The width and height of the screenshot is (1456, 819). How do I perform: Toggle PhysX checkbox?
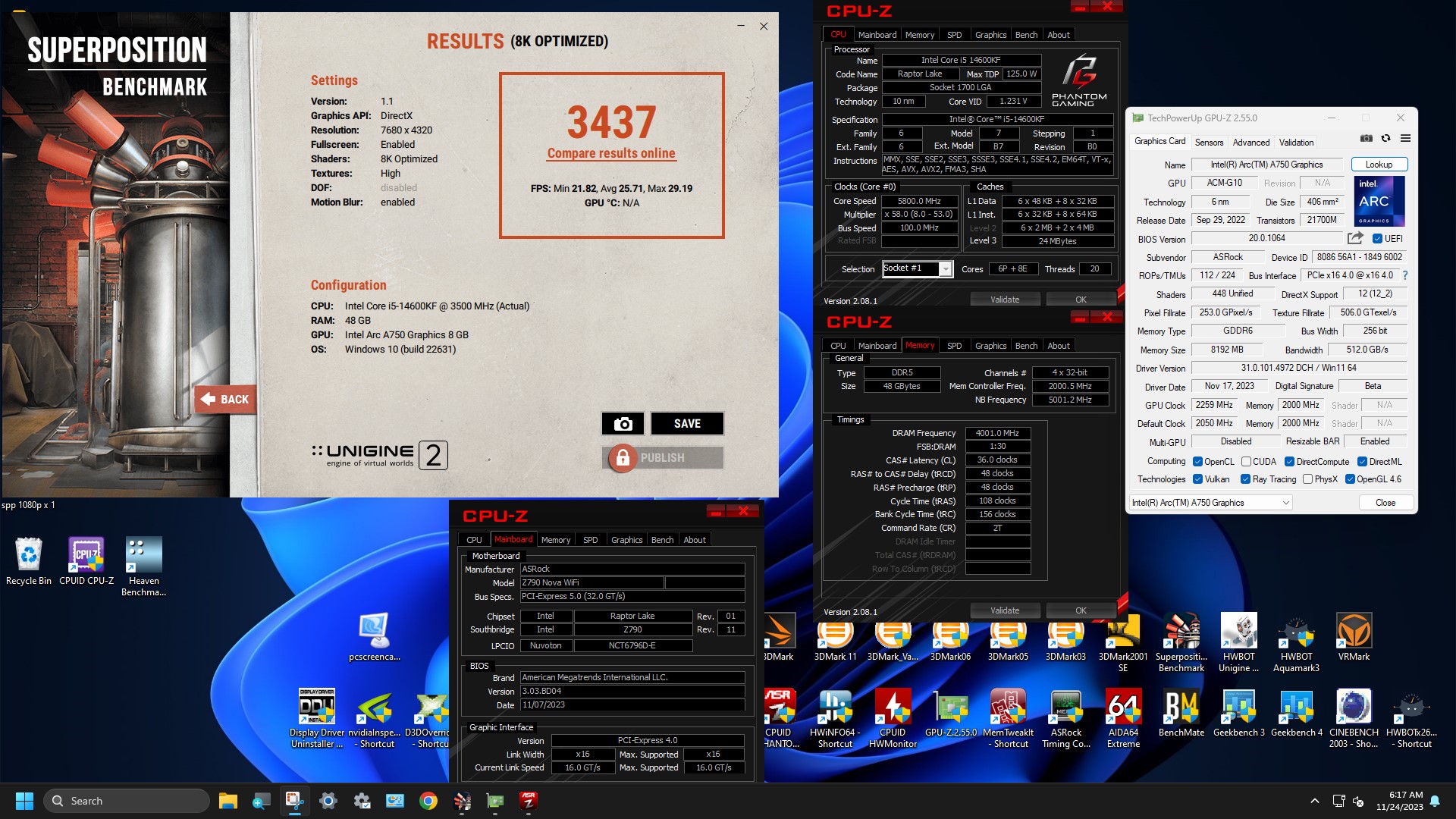tap(1307, 479)
